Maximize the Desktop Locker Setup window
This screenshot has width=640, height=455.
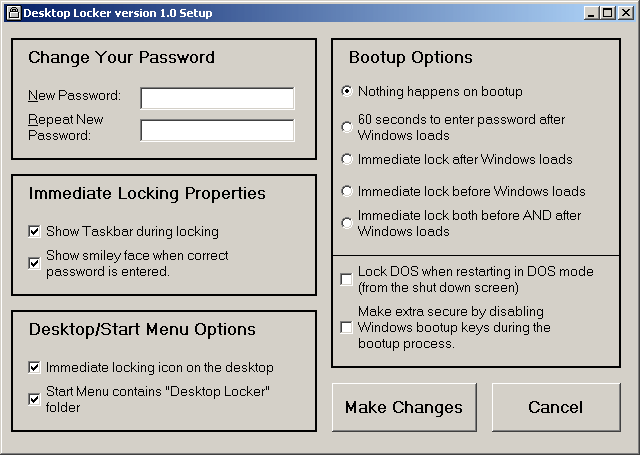[x=607, y=13]
